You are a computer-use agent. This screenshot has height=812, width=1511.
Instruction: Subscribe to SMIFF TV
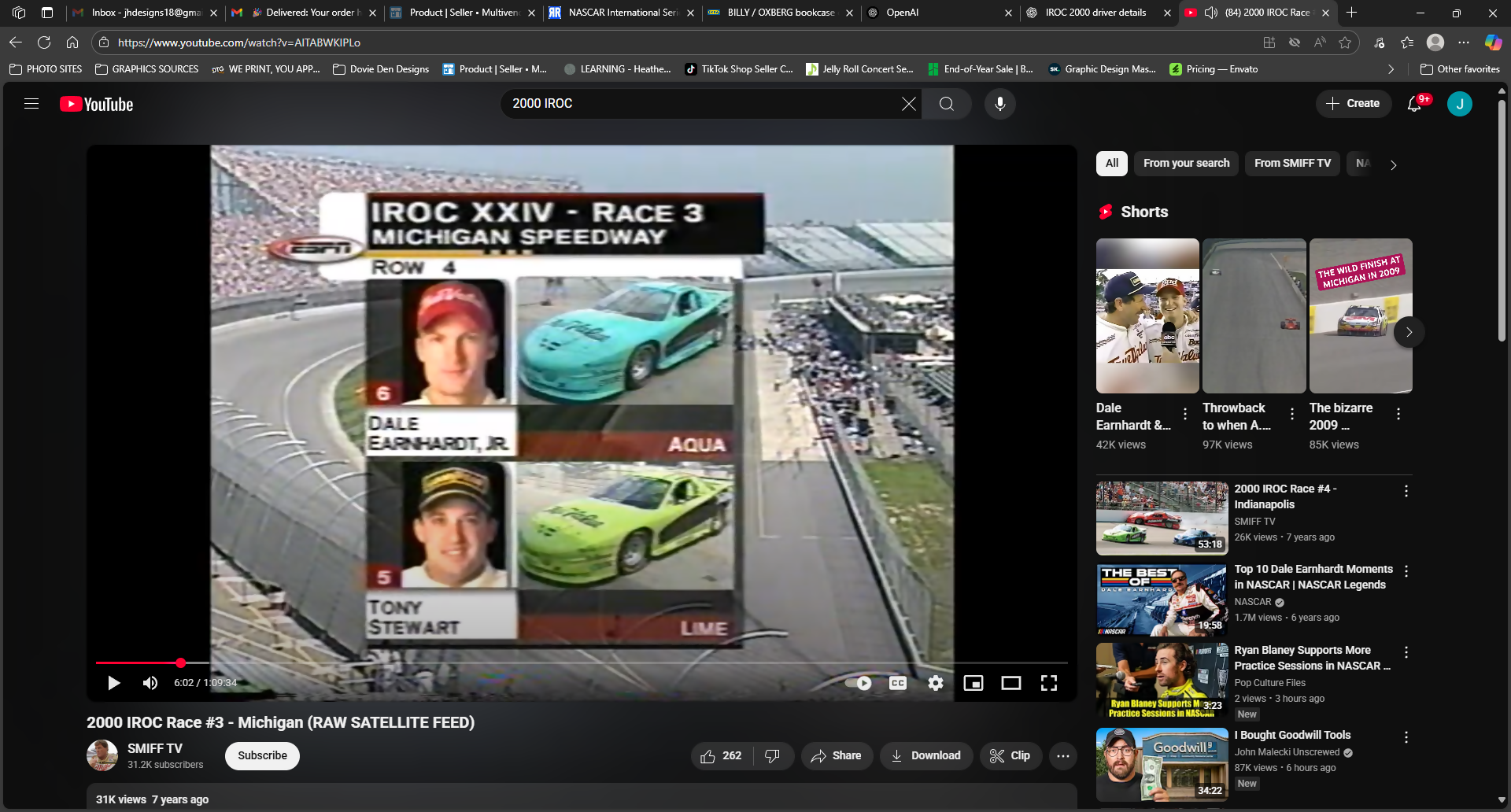click(263, 756)
